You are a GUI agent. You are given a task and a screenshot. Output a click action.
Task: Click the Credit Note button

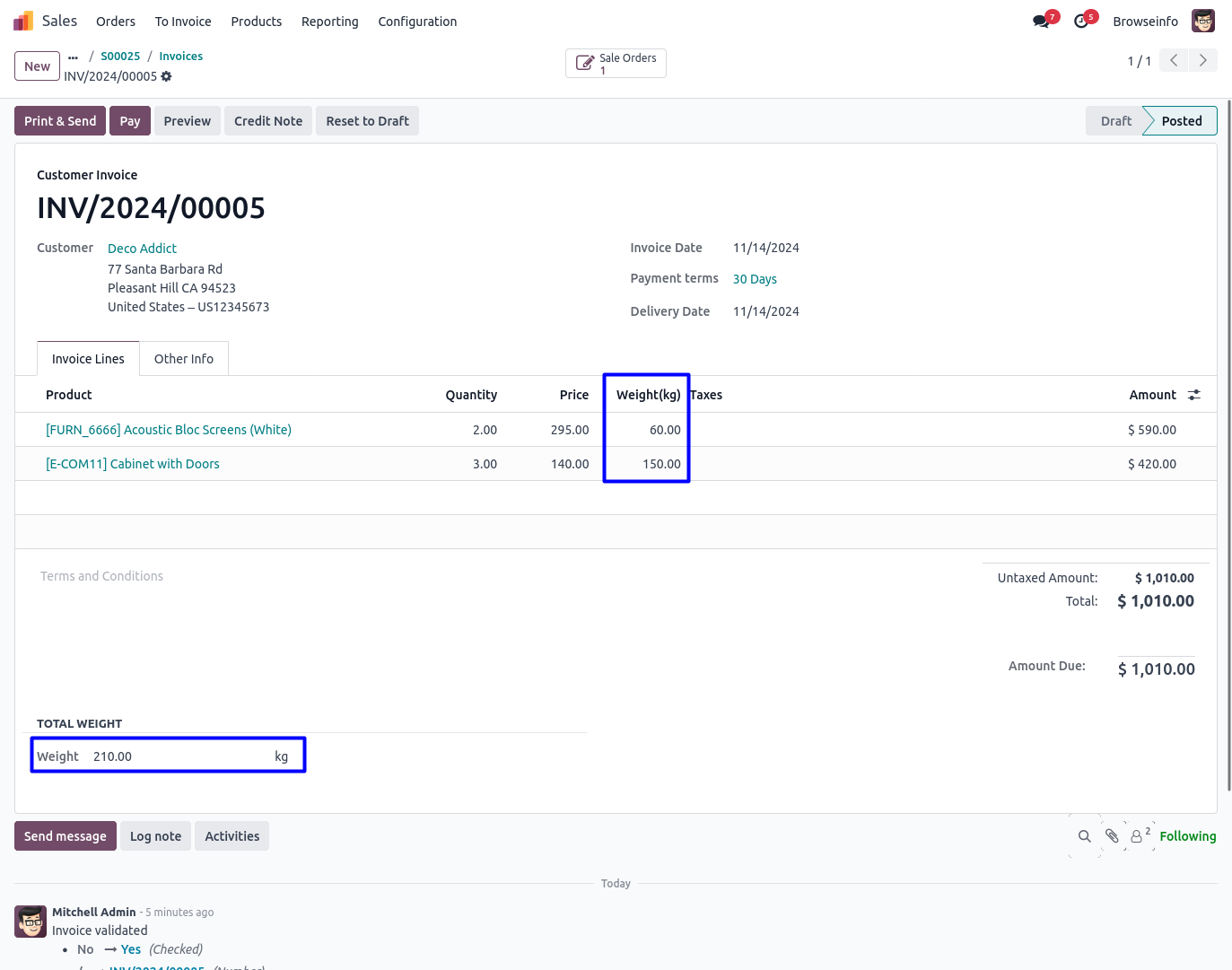[267, 121]
